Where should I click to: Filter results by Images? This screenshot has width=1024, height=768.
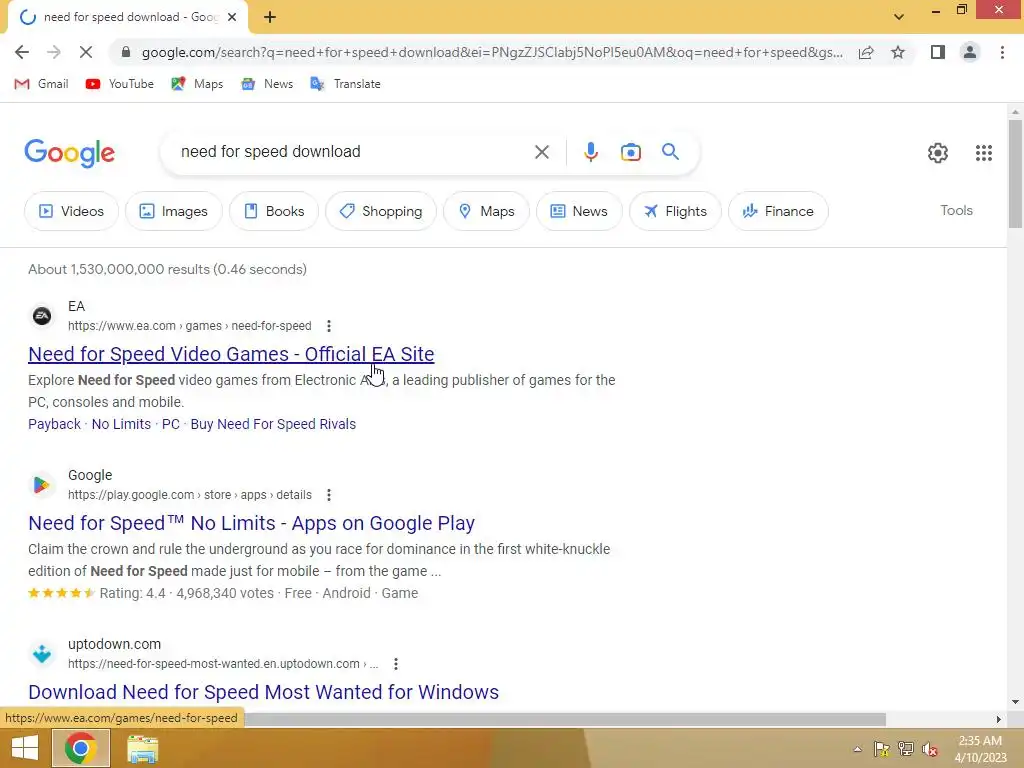point(174,211)
